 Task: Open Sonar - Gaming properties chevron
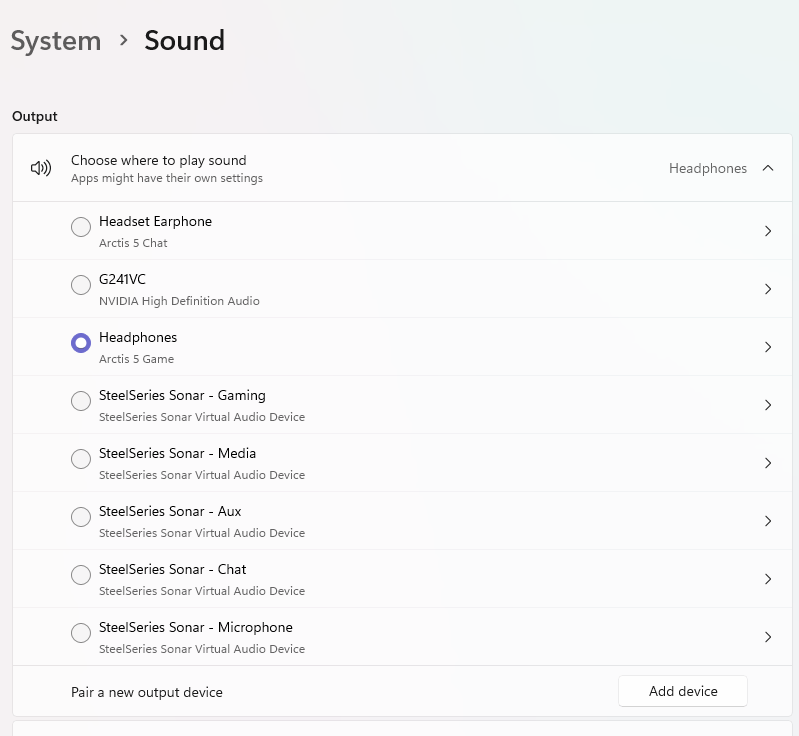click(x=768, y=405)
